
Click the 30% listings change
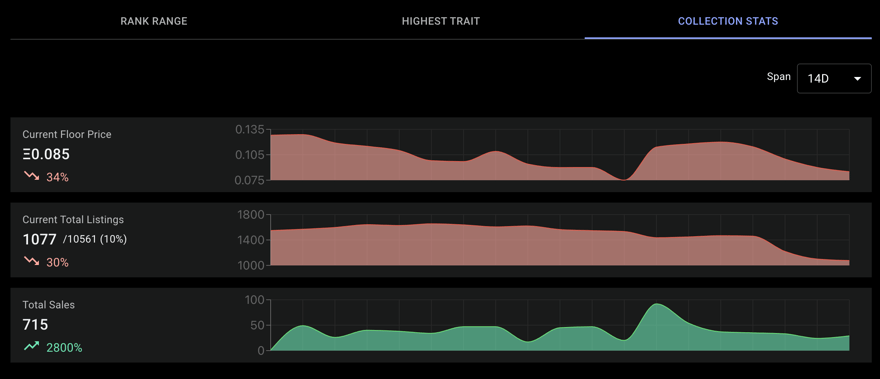[57, 263]
